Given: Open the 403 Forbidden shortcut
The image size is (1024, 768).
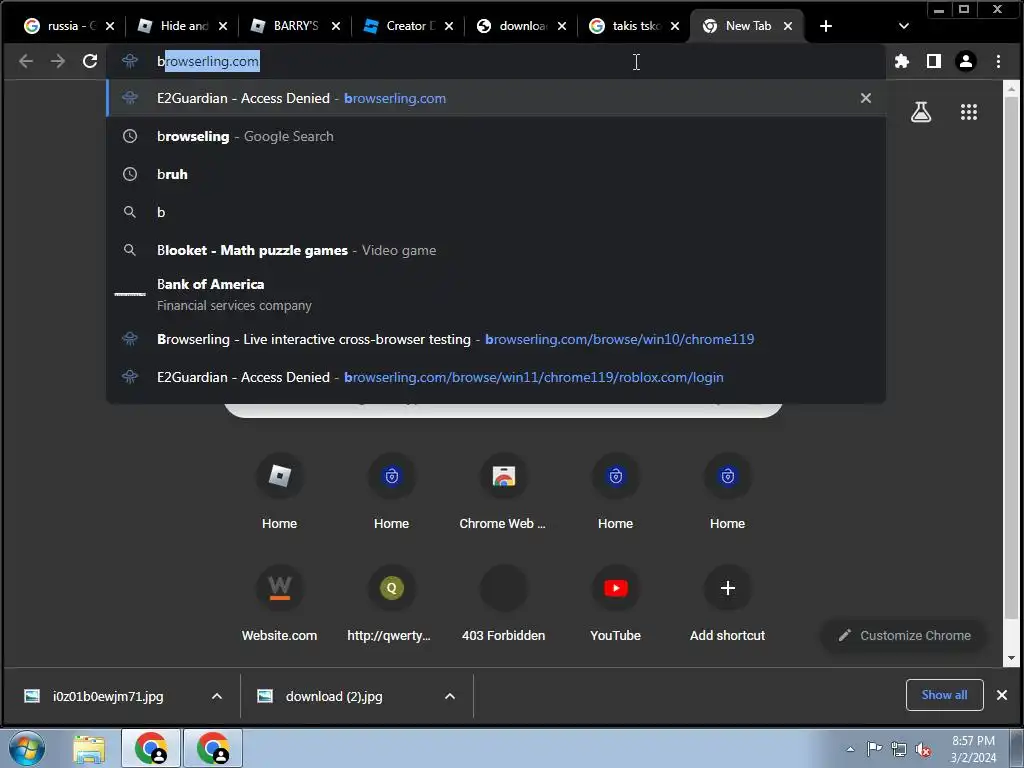Looking at the screenshot, I should [504, 604].
